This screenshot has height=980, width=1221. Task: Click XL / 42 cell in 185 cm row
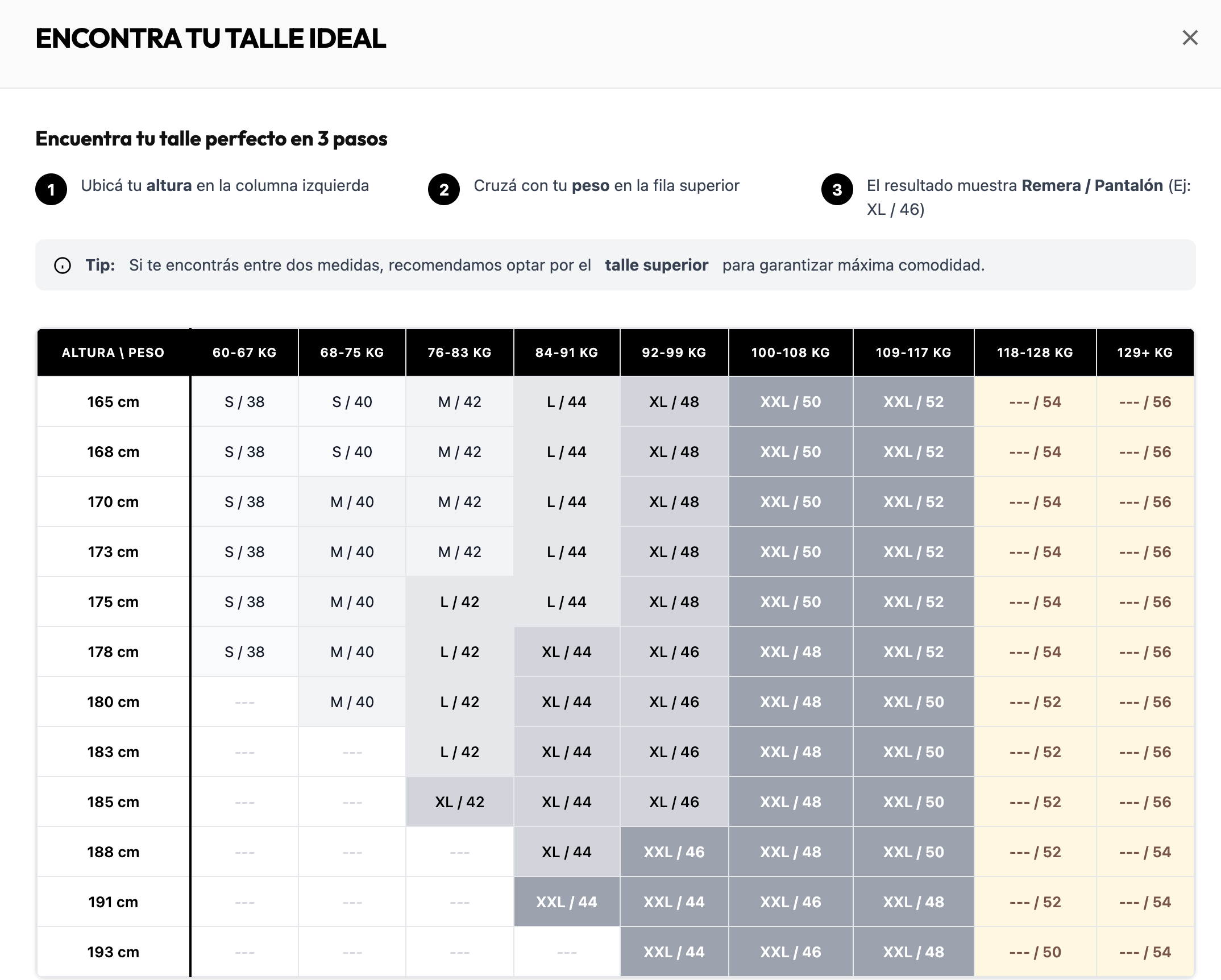(x=459, y=802)
